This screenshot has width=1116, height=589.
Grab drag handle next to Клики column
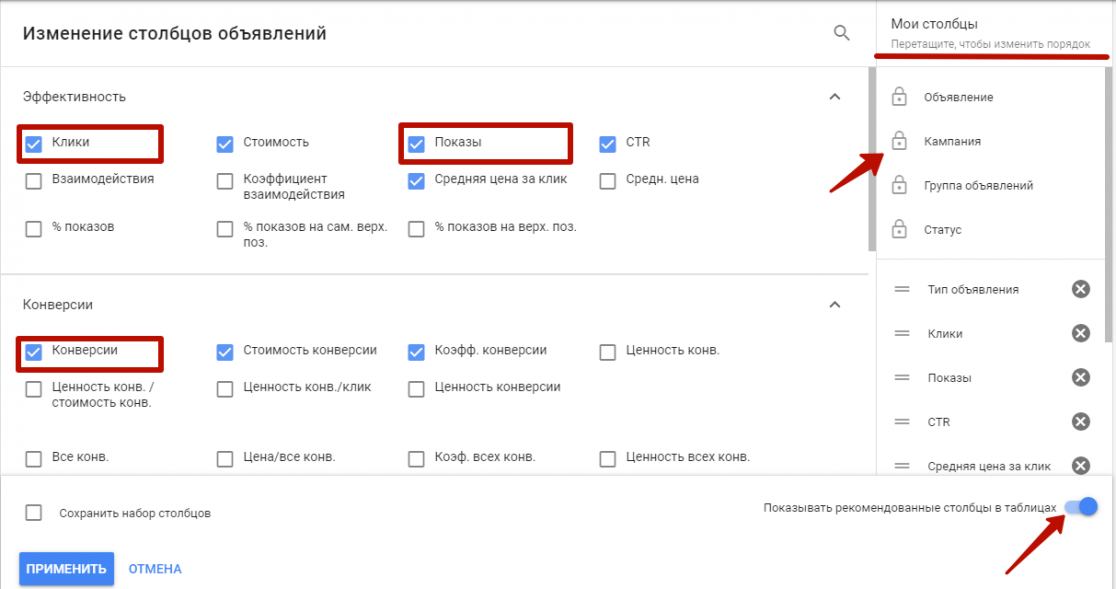coord(902,333)
